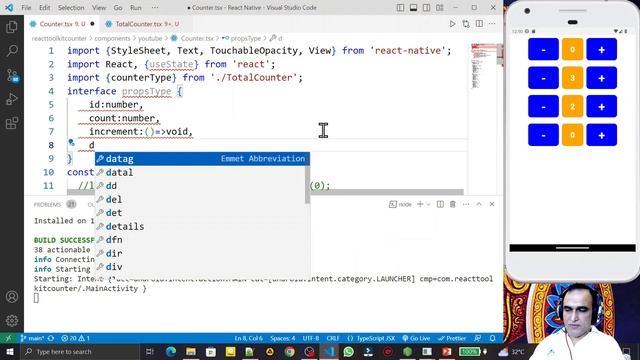Click the Open Changes icon in editor toolbar
Screen dimensions: 640x360
coord(466,24)
